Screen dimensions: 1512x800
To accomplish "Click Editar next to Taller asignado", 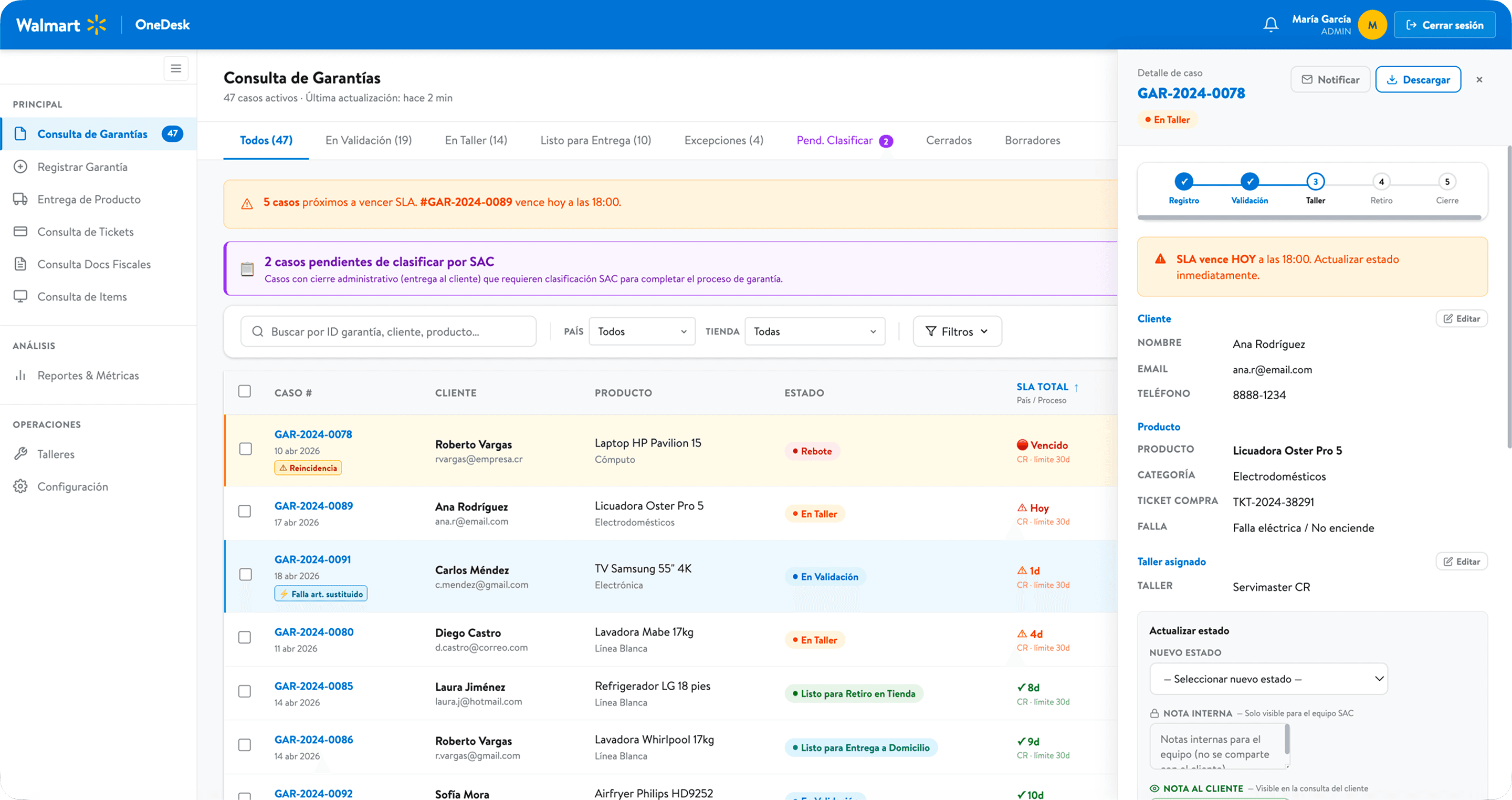I will 1461,562.
